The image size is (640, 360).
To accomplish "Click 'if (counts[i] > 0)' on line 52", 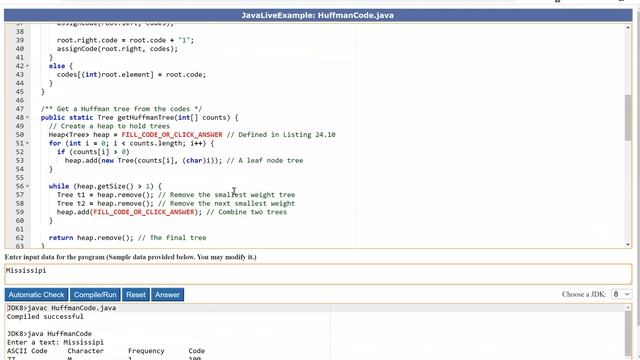I will (x=93, y=152).
